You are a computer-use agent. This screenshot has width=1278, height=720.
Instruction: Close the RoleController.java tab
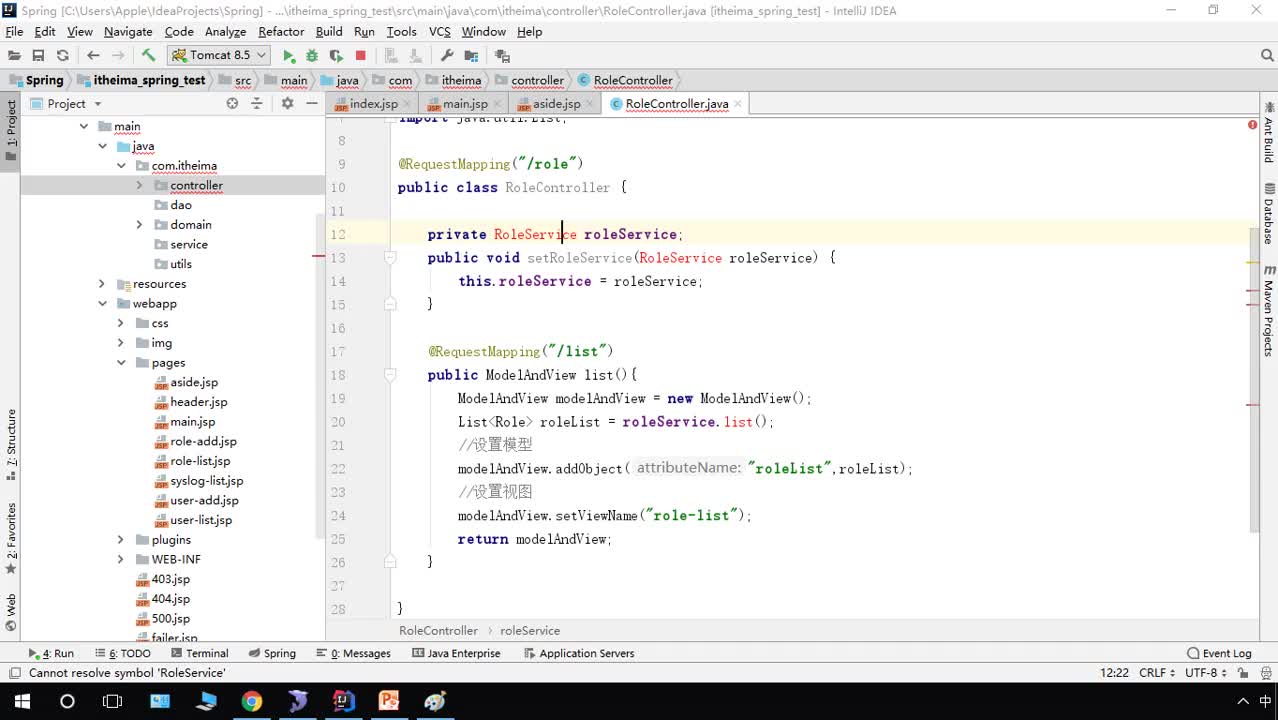[x=738, y=104]
